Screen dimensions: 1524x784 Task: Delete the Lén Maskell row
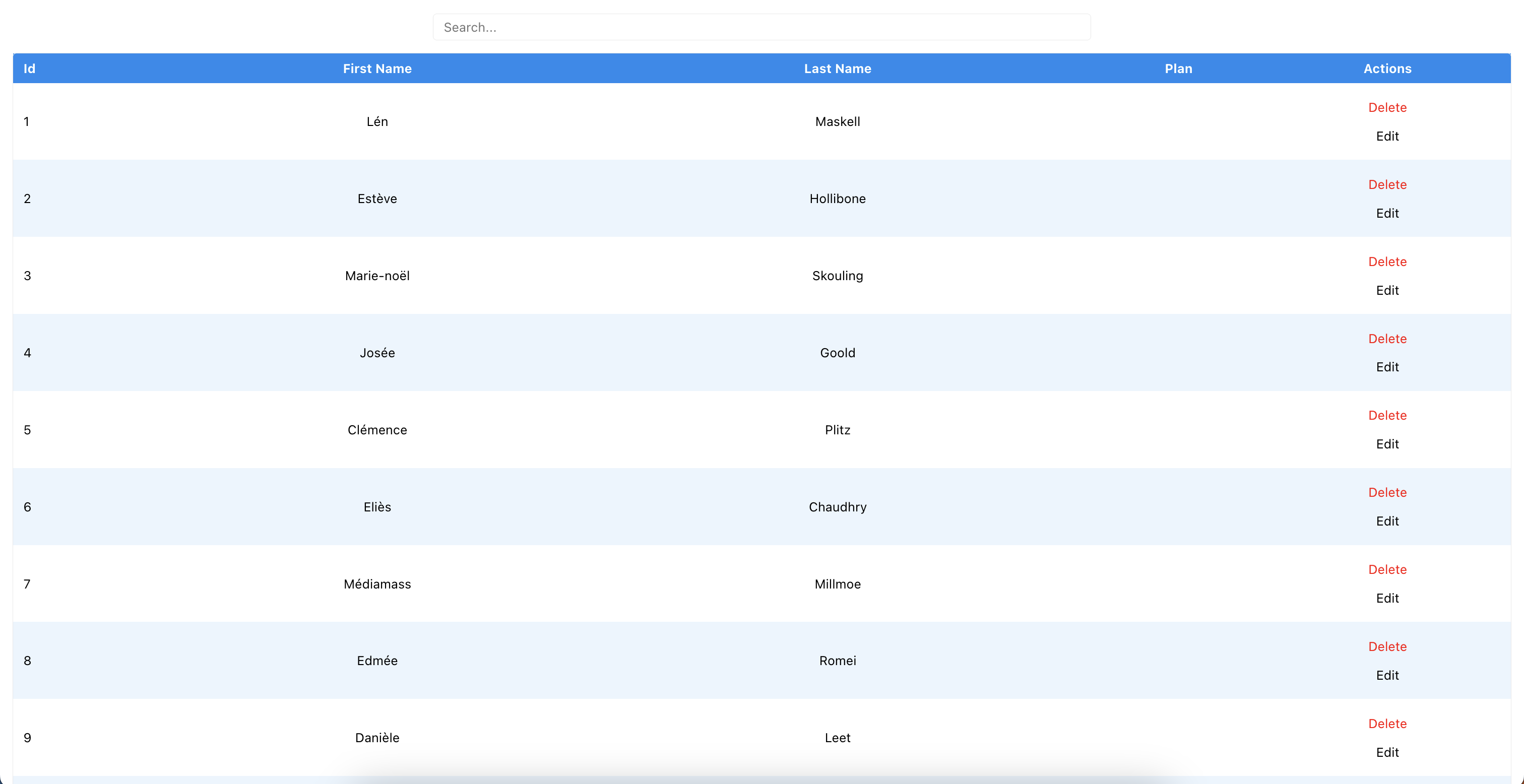[1387, 108]
